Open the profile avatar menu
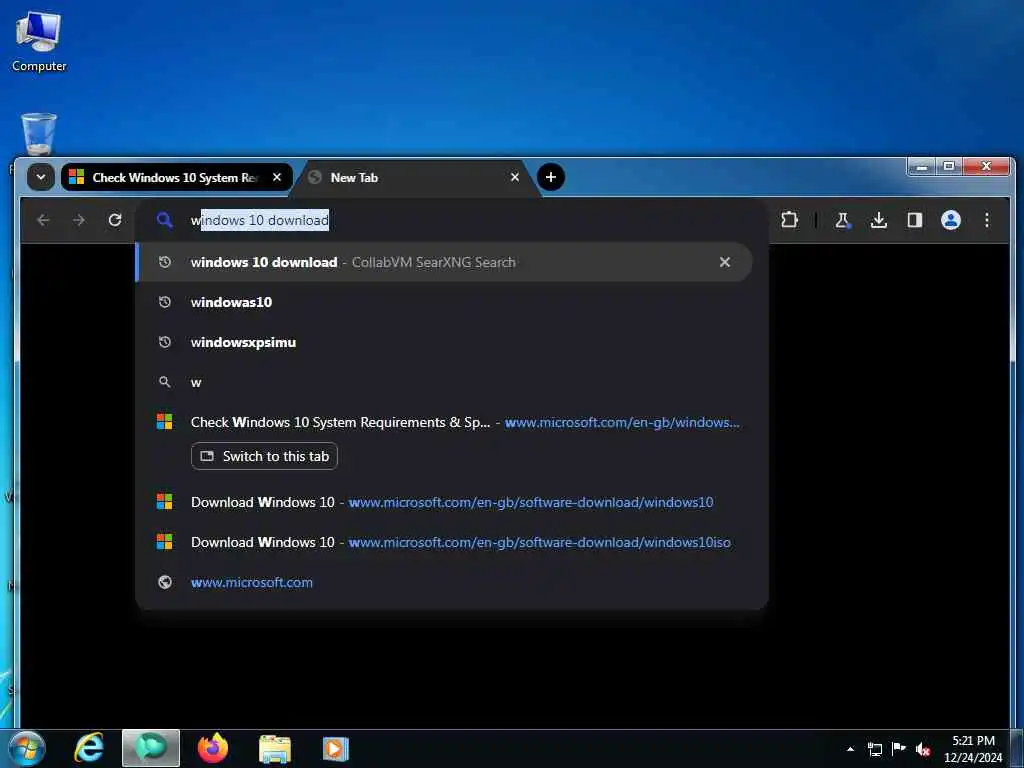Viewport: 1024px width, 768px height. coord(950,220)
